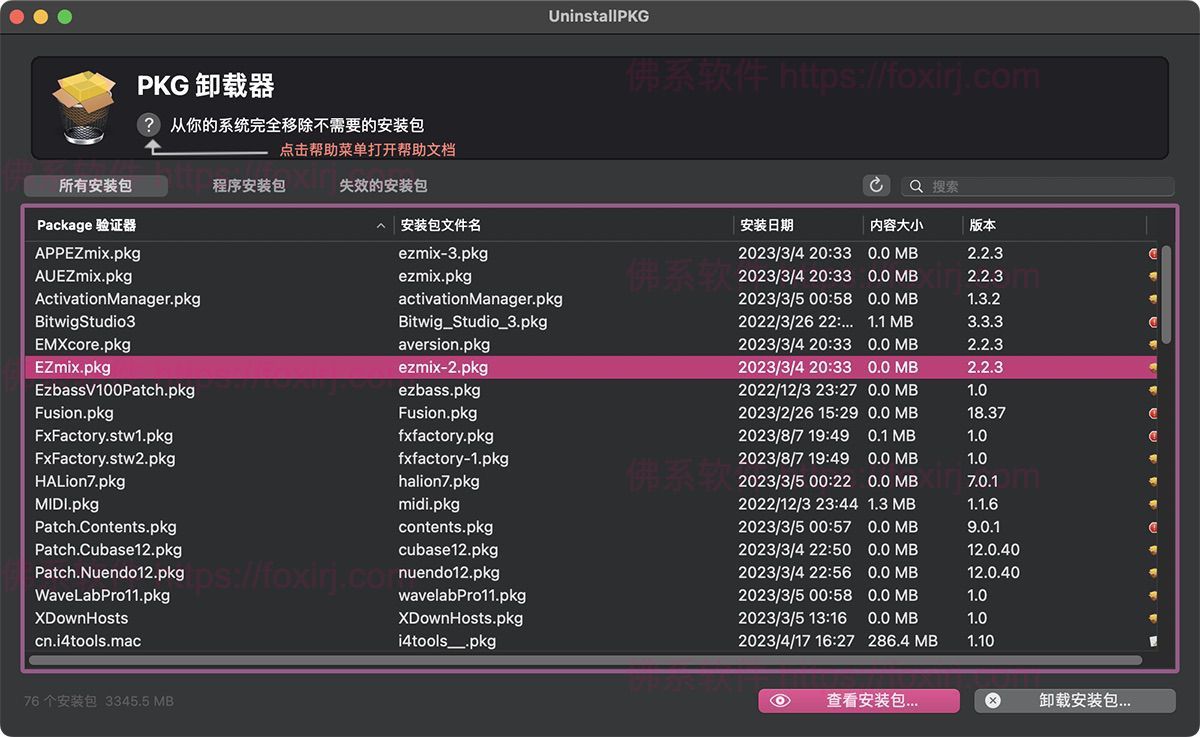Click the magnifier icon in search field
1200x737 pixels.
pyautogui.click(x=916, y=186)
